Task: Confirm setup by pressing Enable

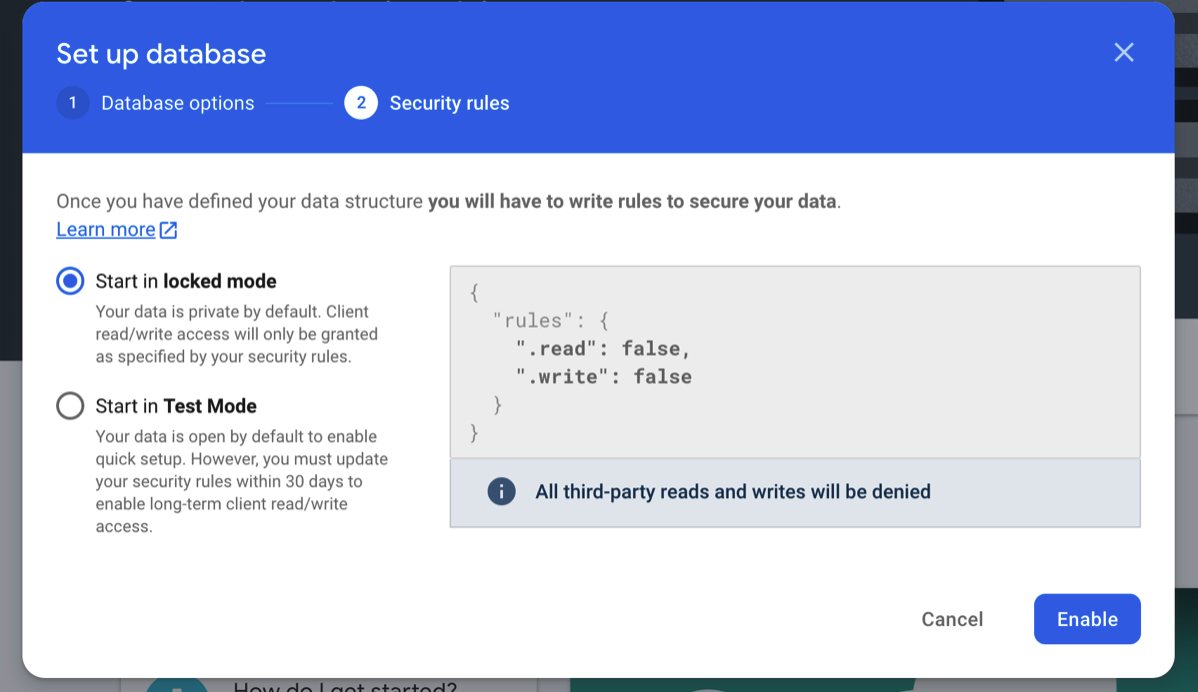Action: pyautogui.click(x=1087, y=619)
